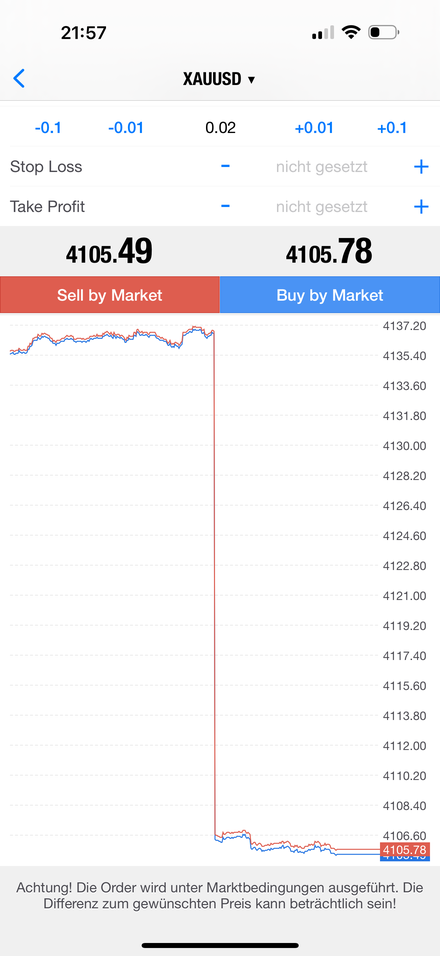Image resolution: width=440 pixels, height=956 pixels.
Task: Select the Take Profit value field
Action: point(321,207)
